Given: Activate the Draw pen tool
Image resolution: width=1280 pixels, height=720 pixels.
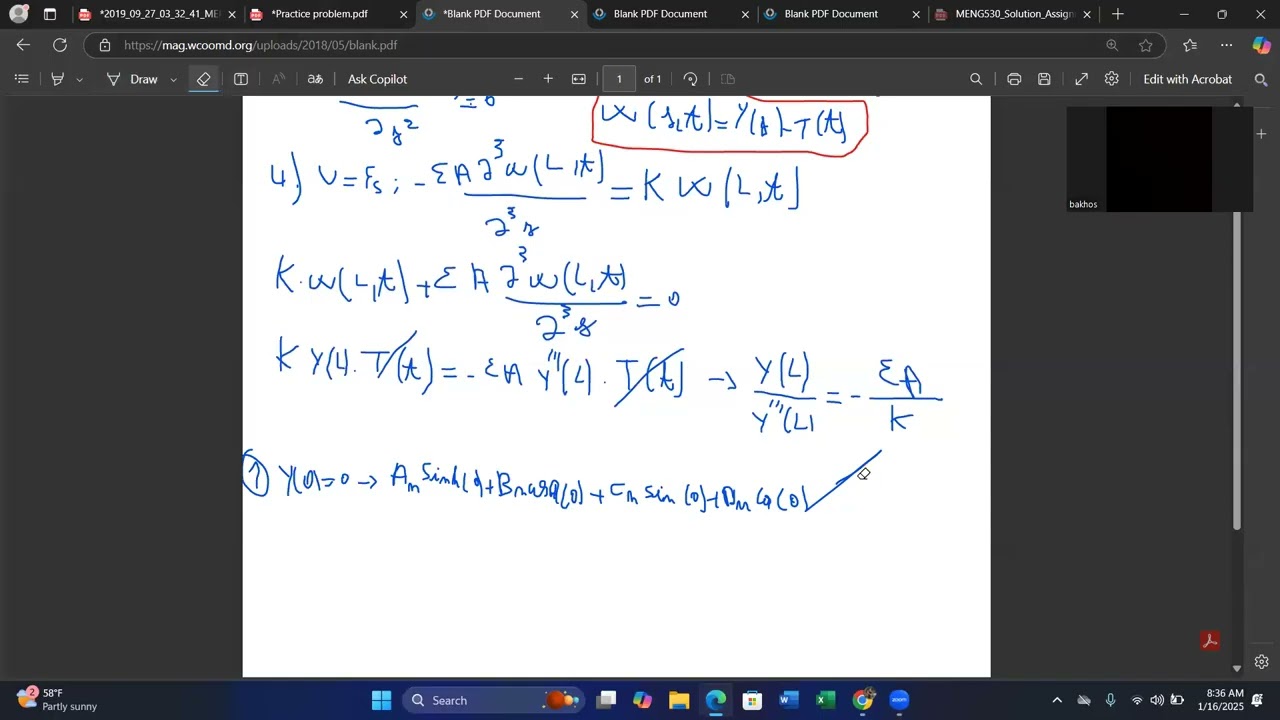Looking at the screenshot, I should pos(133,79).
